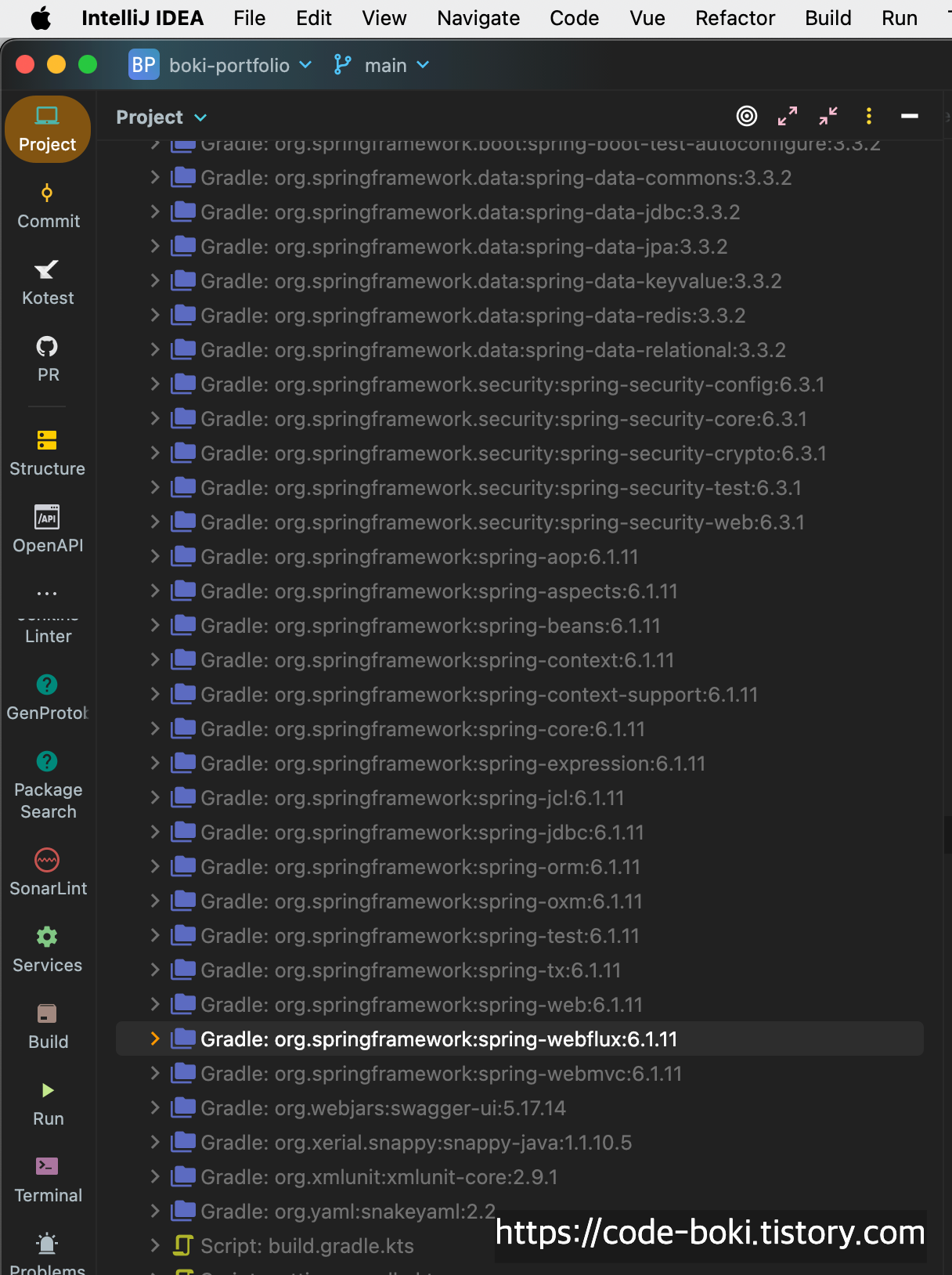The width and height of the screenshot is (952, 1275).
Task: Open the Build tool window
Action: (48, 1027)
